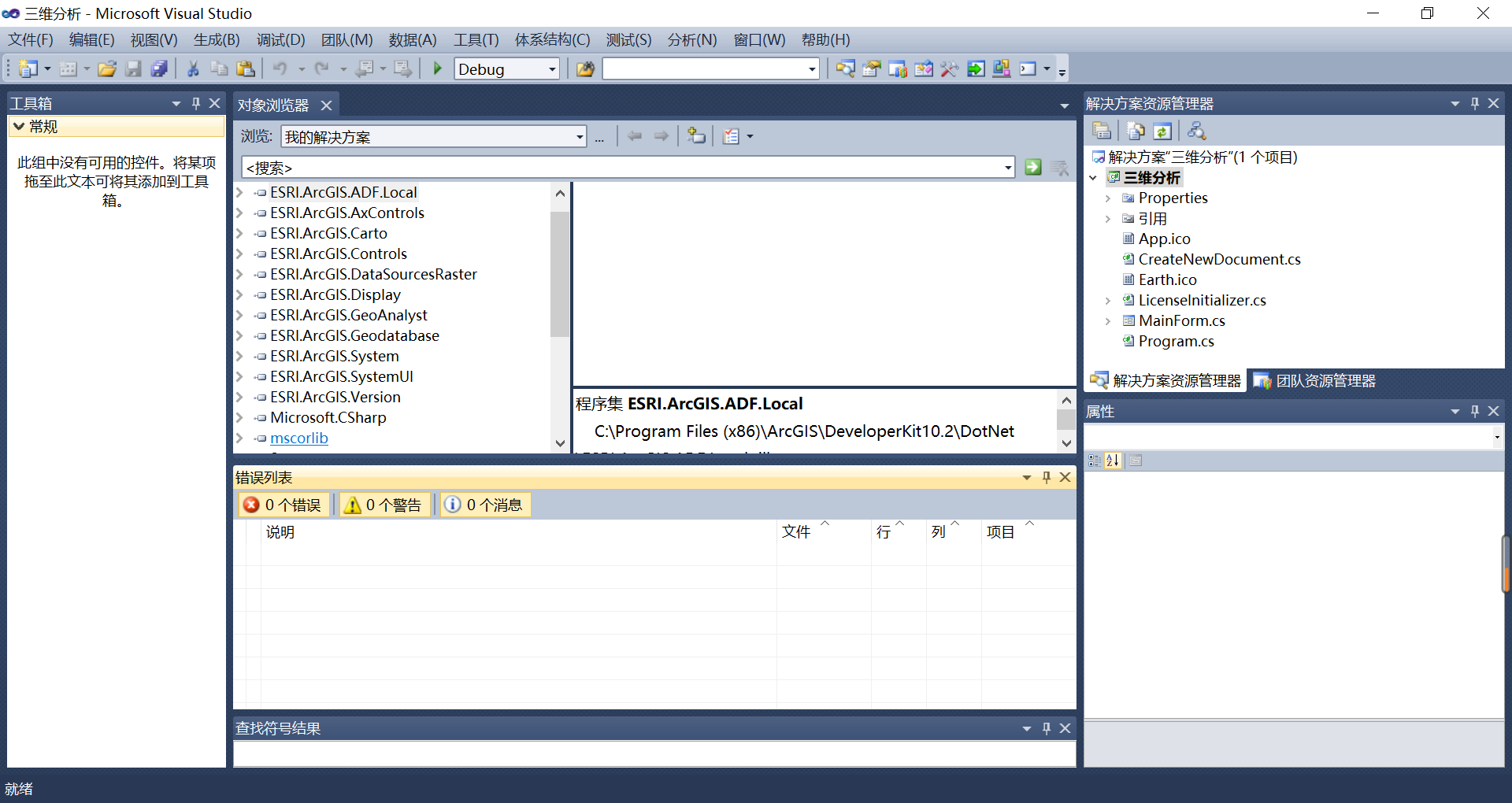Image resolution: width=1512 pixels, height=803 pixels.
Task: Expand the 引用 references folder
Action: coord(1108,219)
